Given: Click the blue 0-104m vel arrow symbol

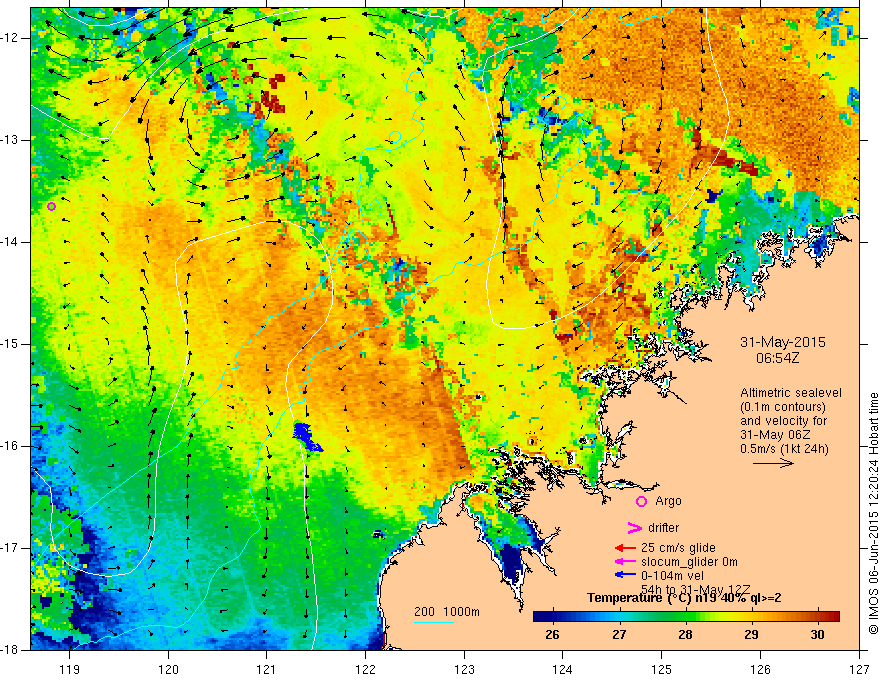Looking at the screenshot, I should (625, 575).
